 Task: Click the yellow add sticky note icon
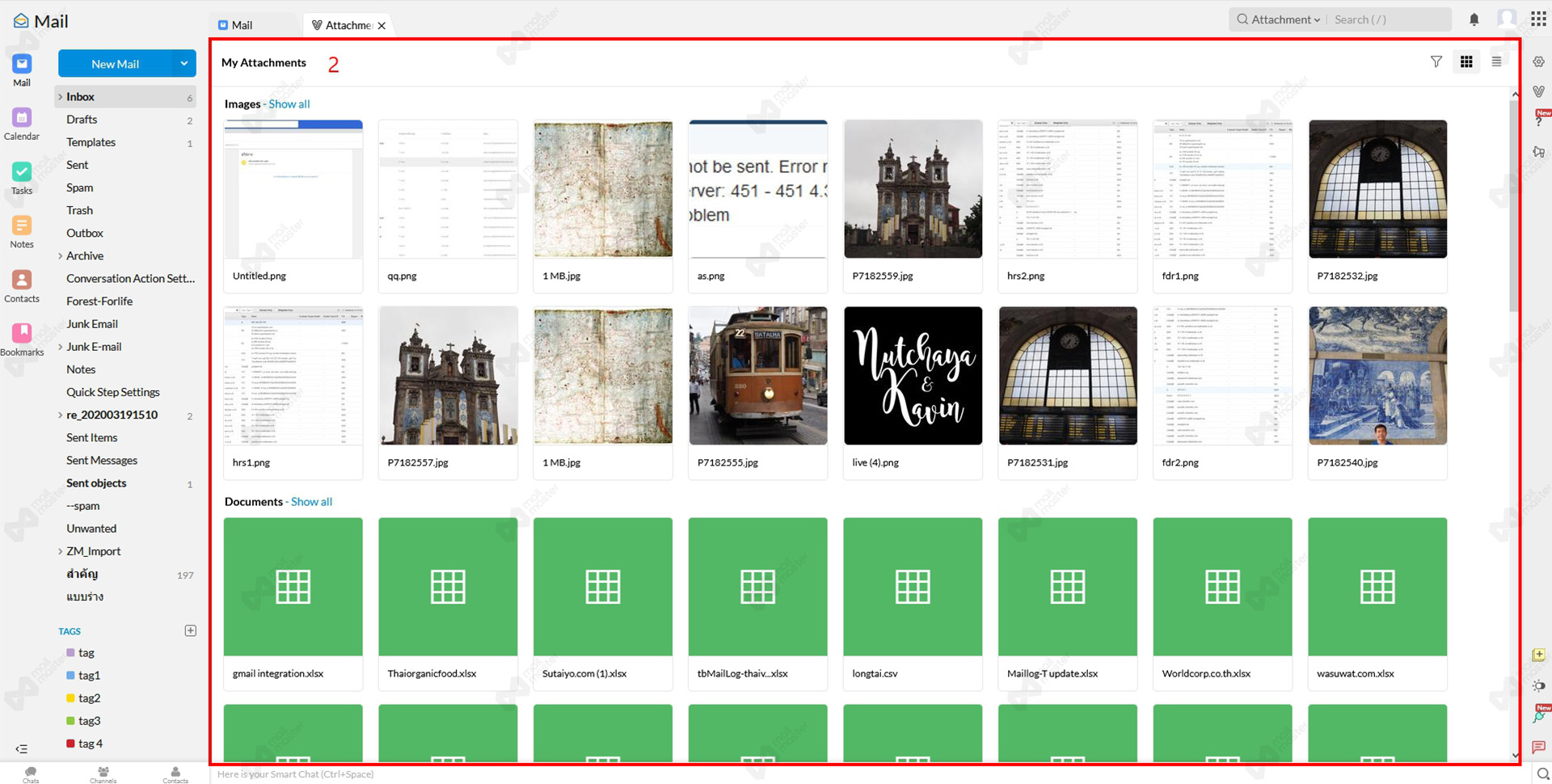(1539, 655)
